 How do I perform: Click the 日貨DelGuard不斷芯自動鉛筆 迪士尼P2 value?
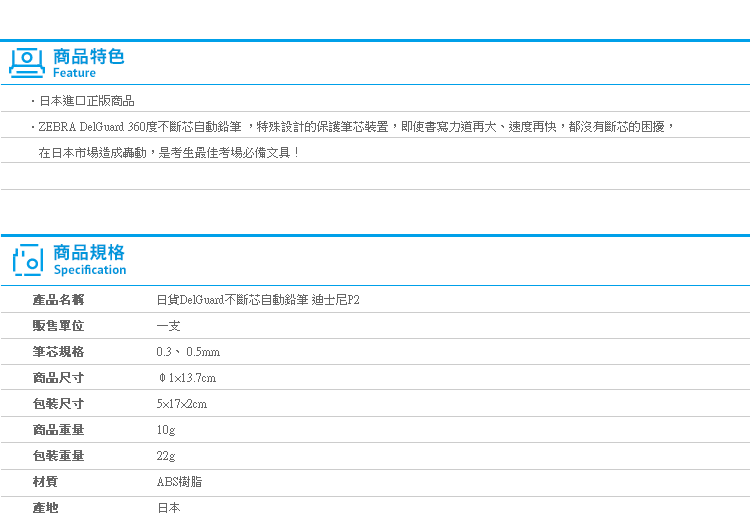click(x=258, y=300)
